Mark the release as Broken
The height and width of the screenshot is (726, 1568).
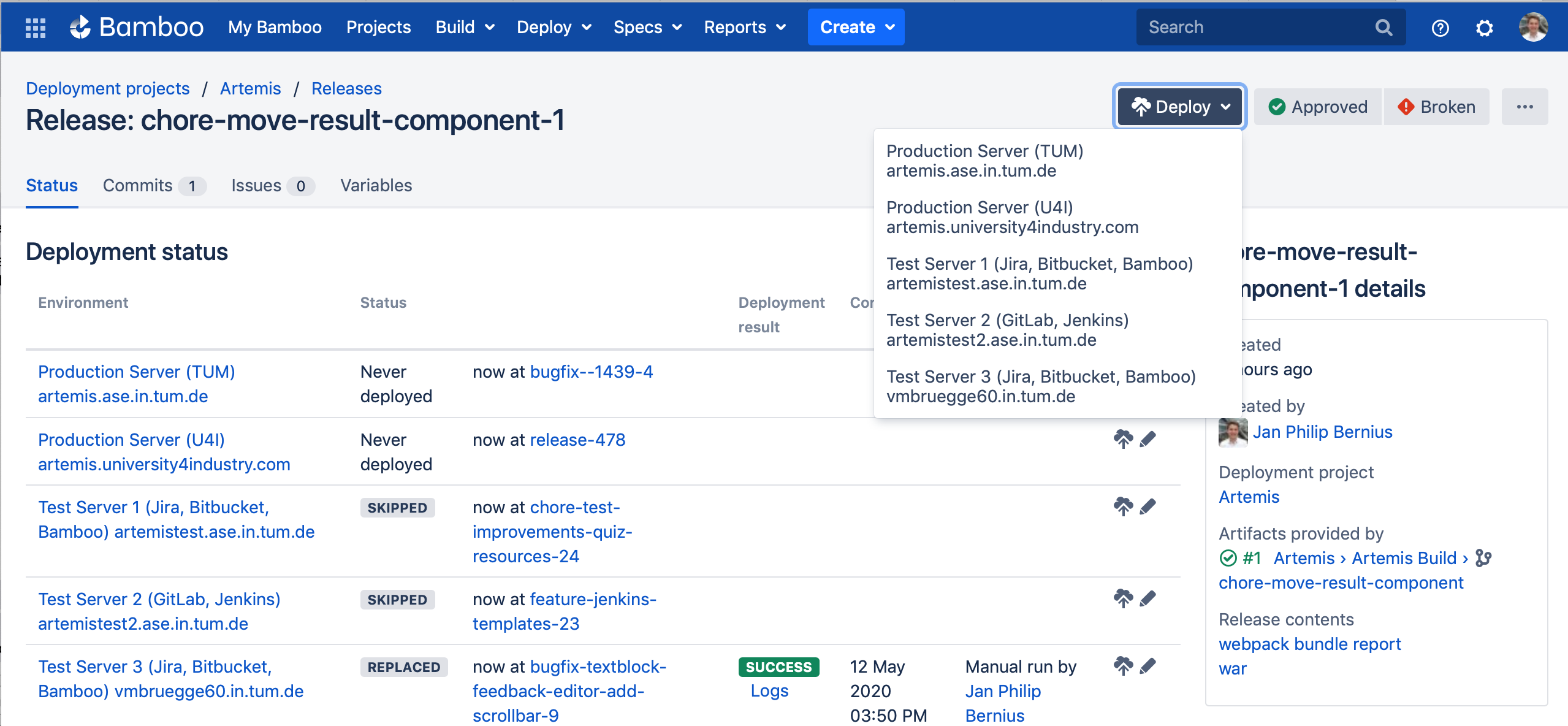1436,107
